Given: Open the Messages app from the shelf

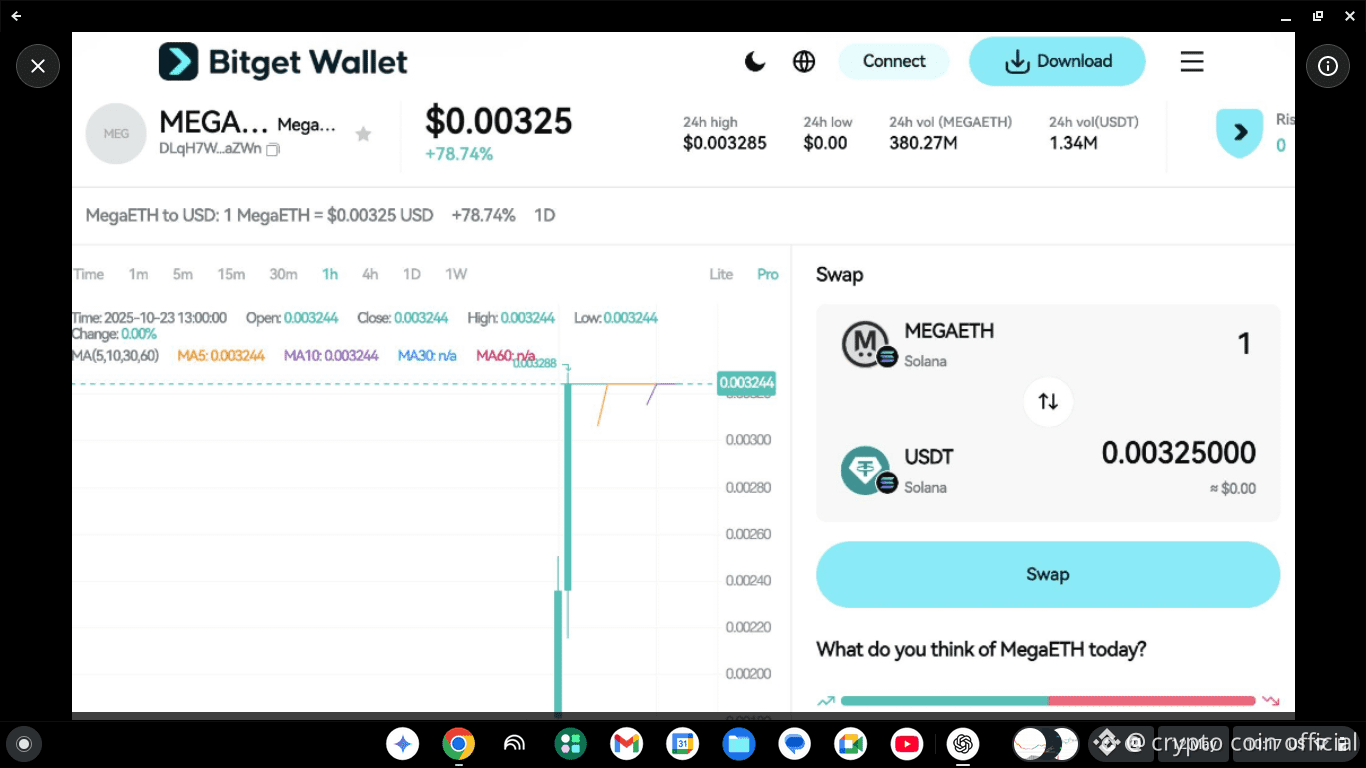Looking at the screenshot, I should (795, 743).
